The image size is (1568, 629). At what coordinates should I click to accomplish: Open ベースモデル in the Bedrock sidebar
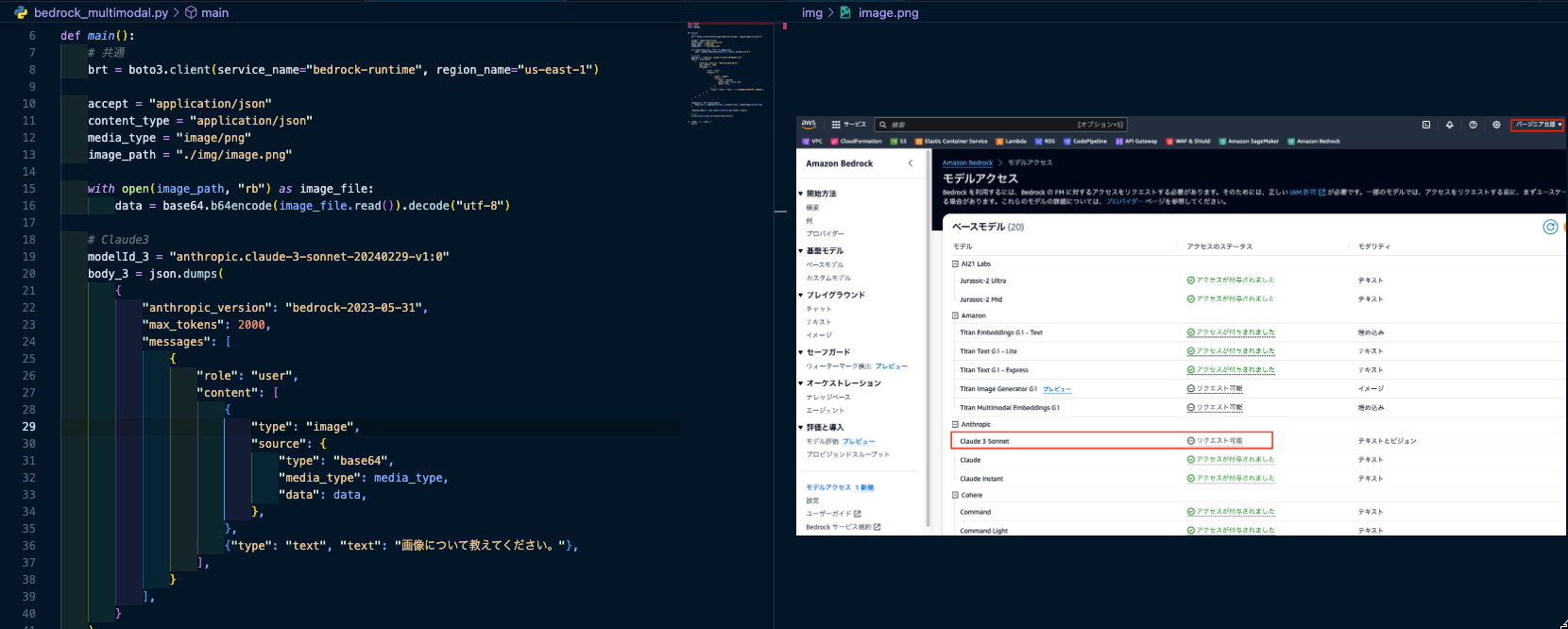click(826, 265)
